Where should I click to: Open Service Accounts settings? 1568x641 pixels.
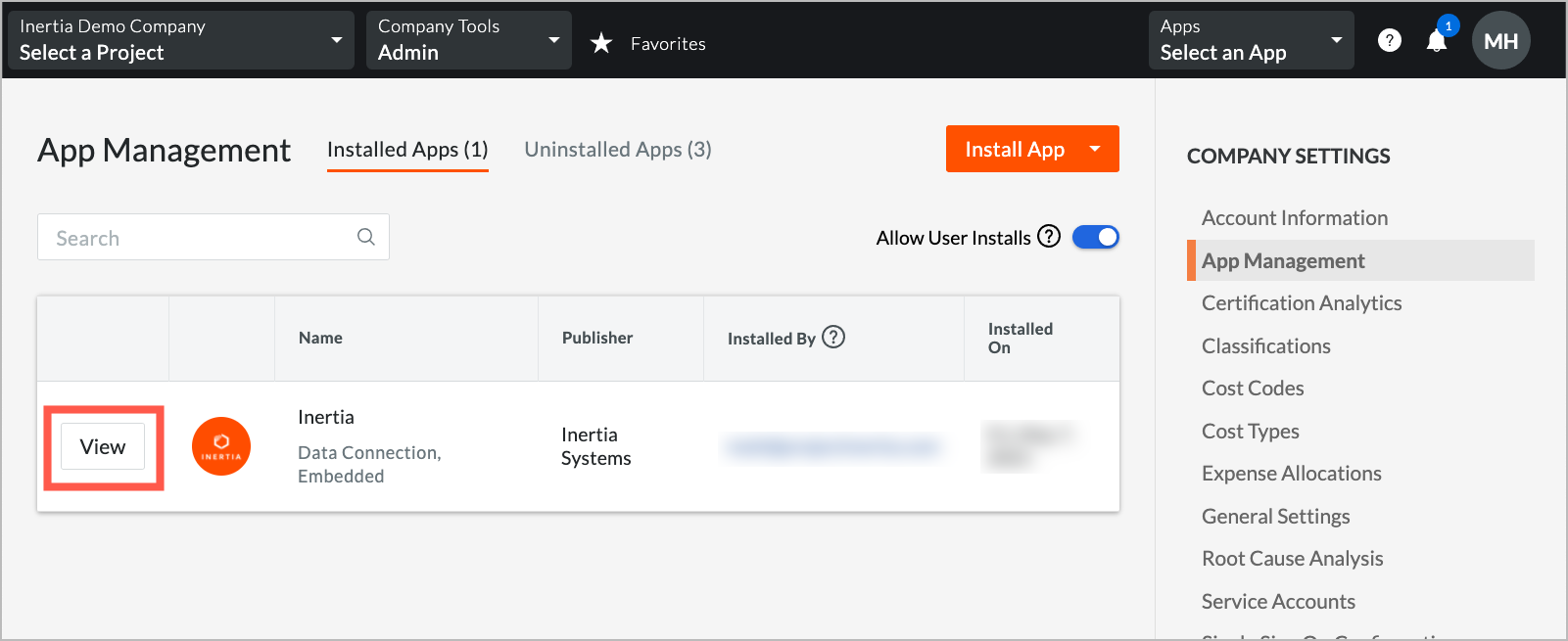[1279, 601]
